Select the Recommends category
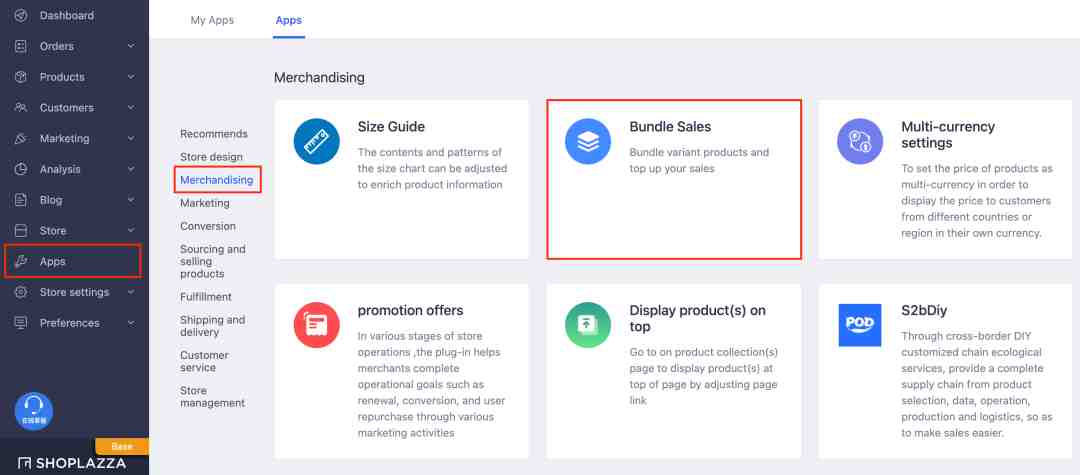Image resolution: width=1080 pixels, height=475 pixels. click(x=214, y=134)
